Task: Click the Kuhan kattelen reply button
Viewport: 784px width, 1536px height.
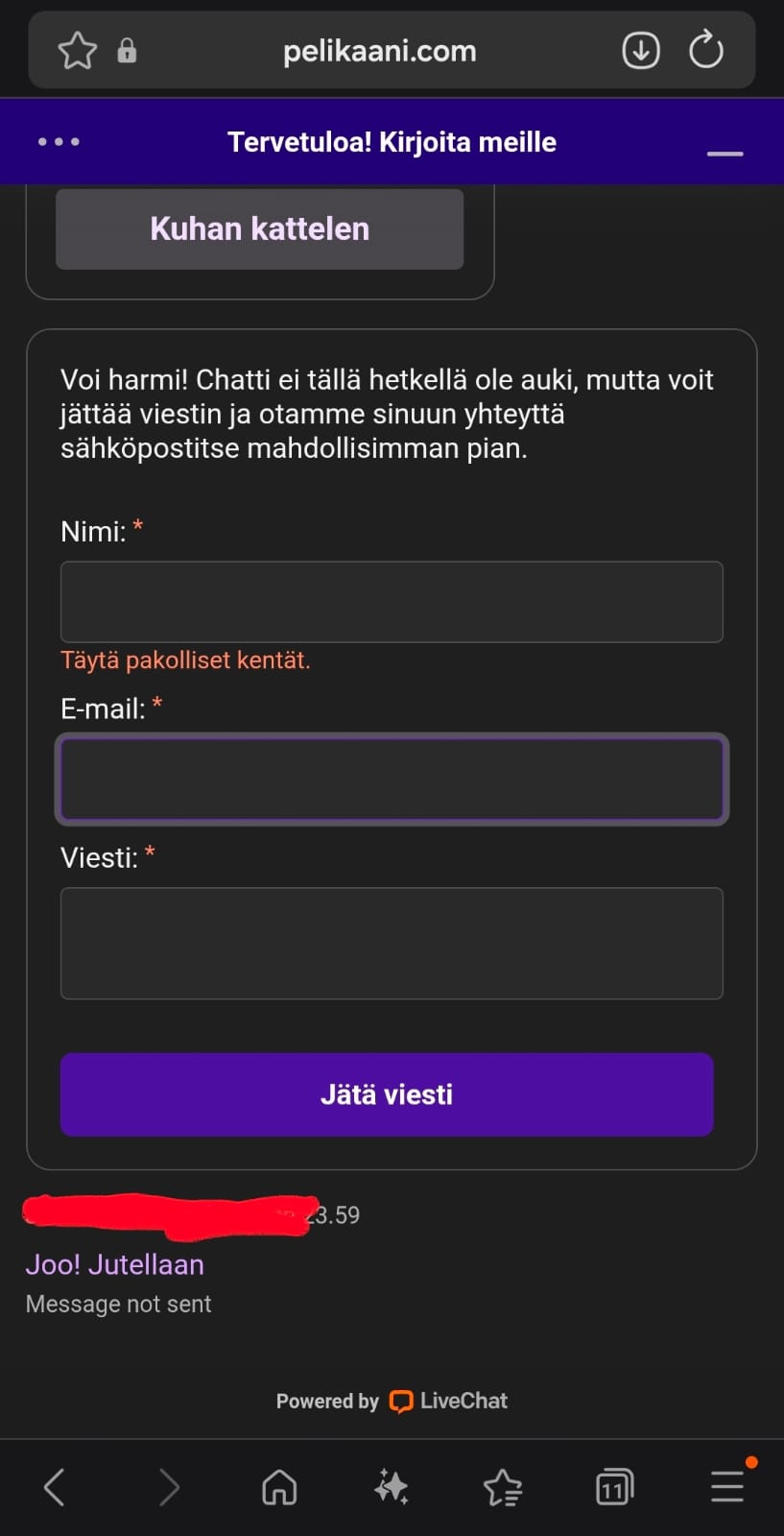Action: point(259,228)
